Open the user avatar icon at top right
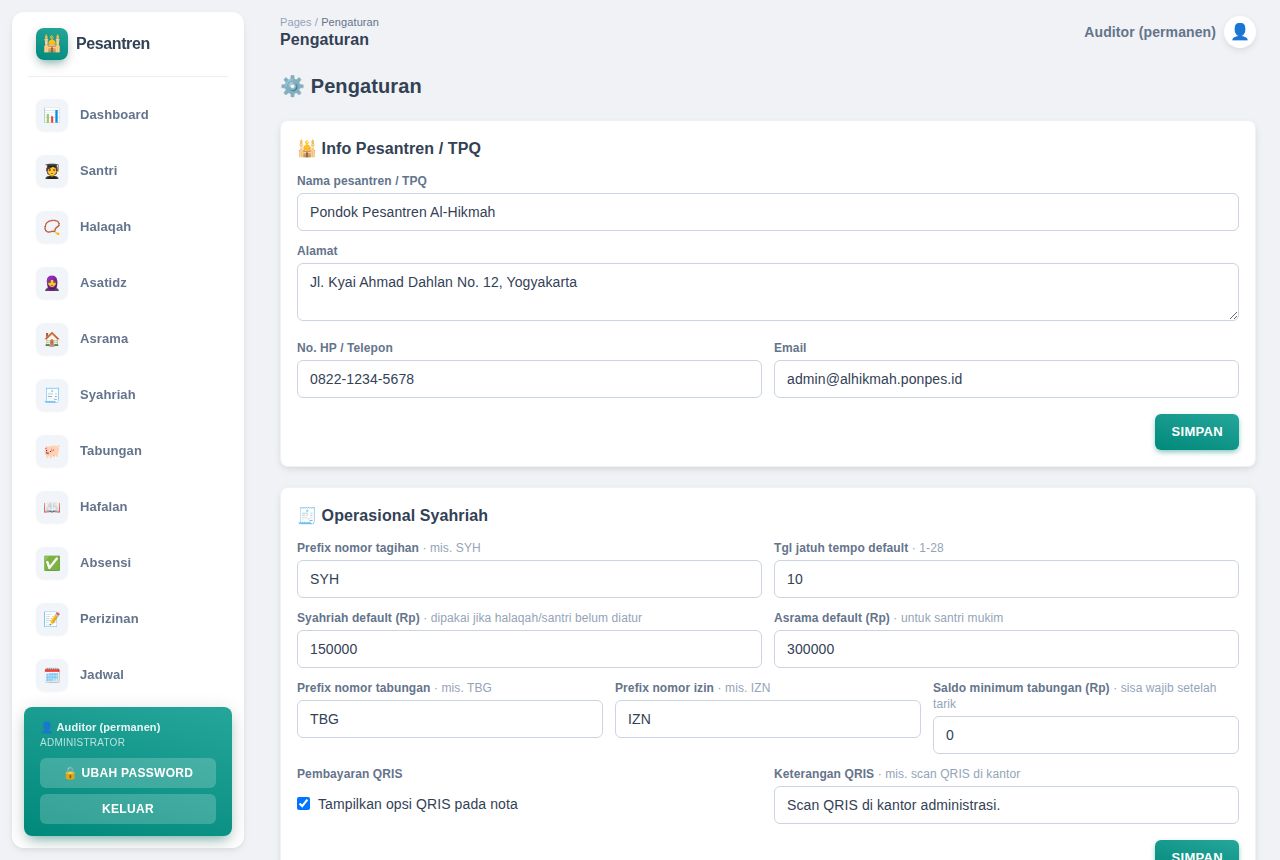This screenshot has height=860, width=1280. (1240, 32)
